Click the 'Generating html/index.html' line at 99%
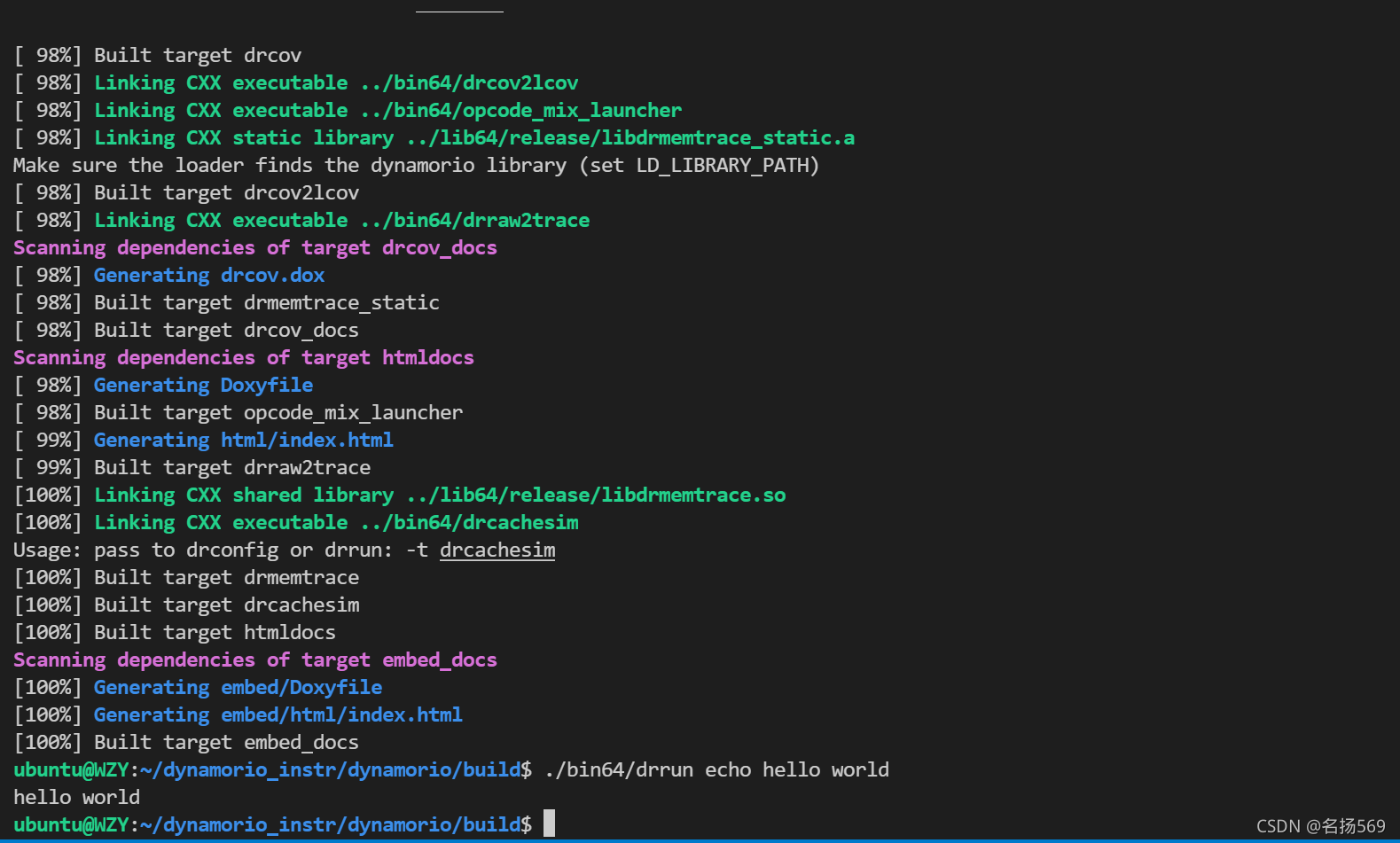 click(203, 441)
